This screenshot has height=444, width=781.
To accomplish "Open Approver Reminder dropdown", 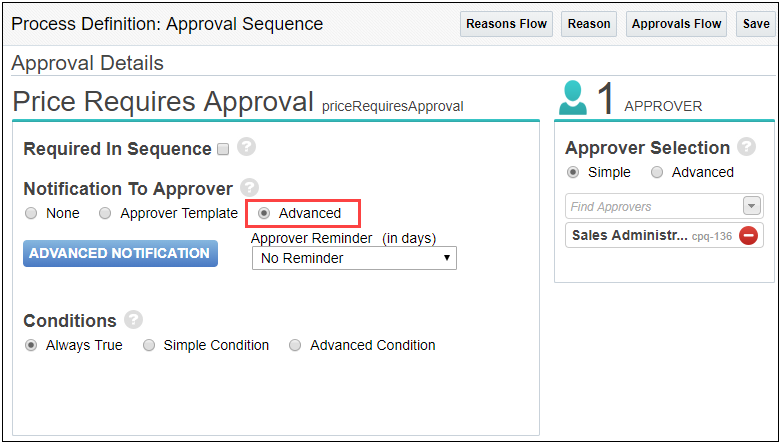I will (x=354, y=258).
